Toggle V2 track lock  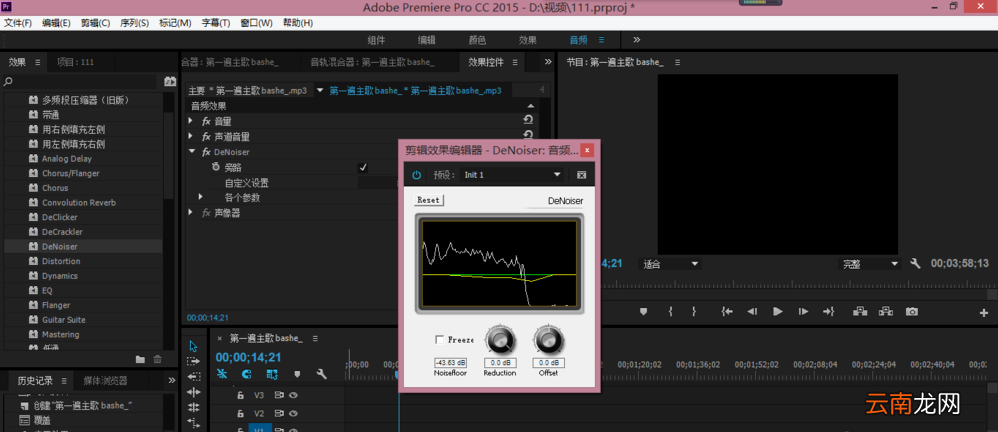tap(240, 414)
